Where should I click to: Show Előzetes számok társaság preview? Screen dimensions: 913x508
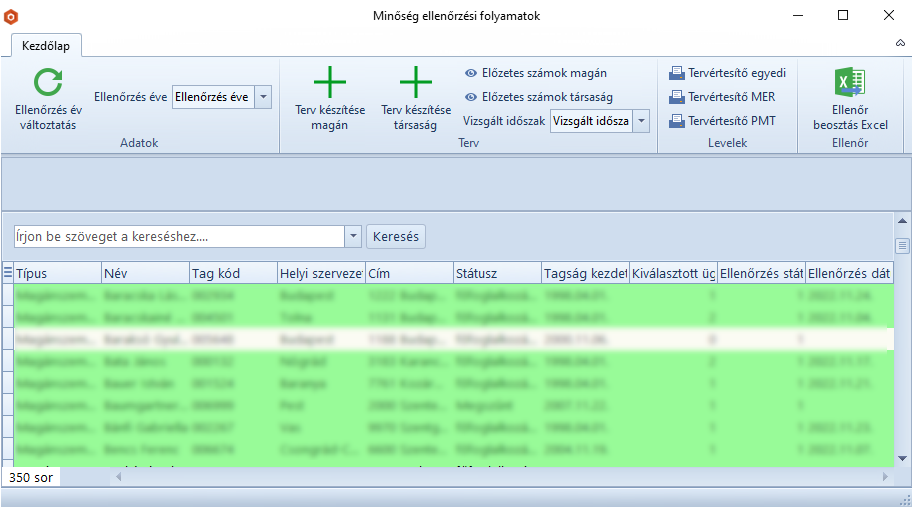click(472, 97)
